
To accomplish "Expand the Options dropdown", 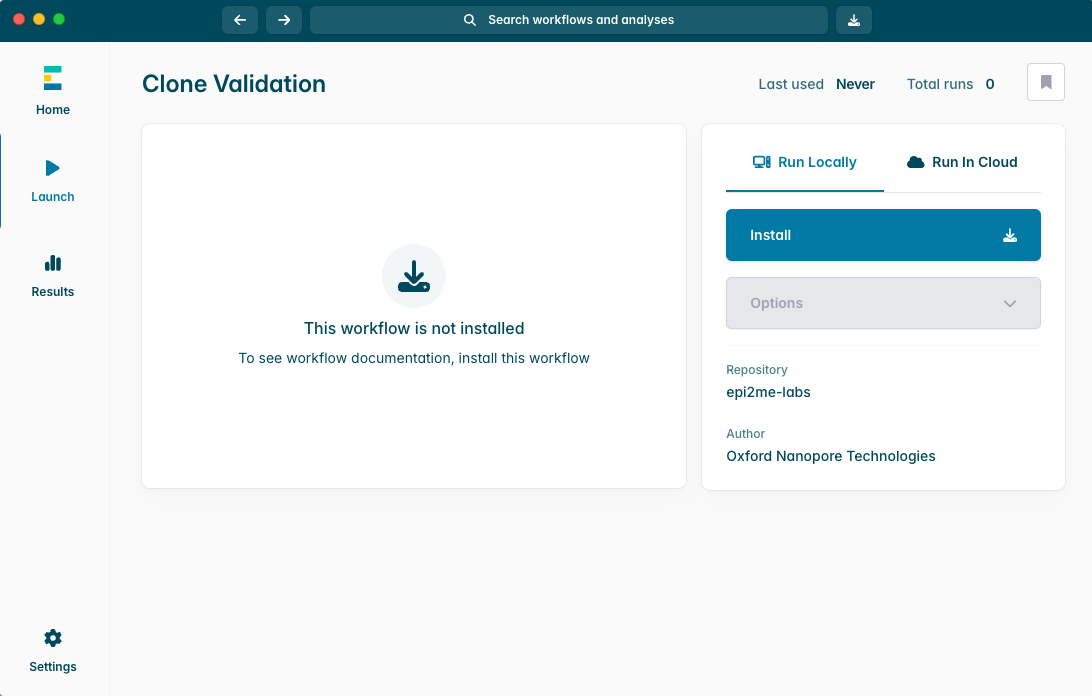I will point(883,302).
